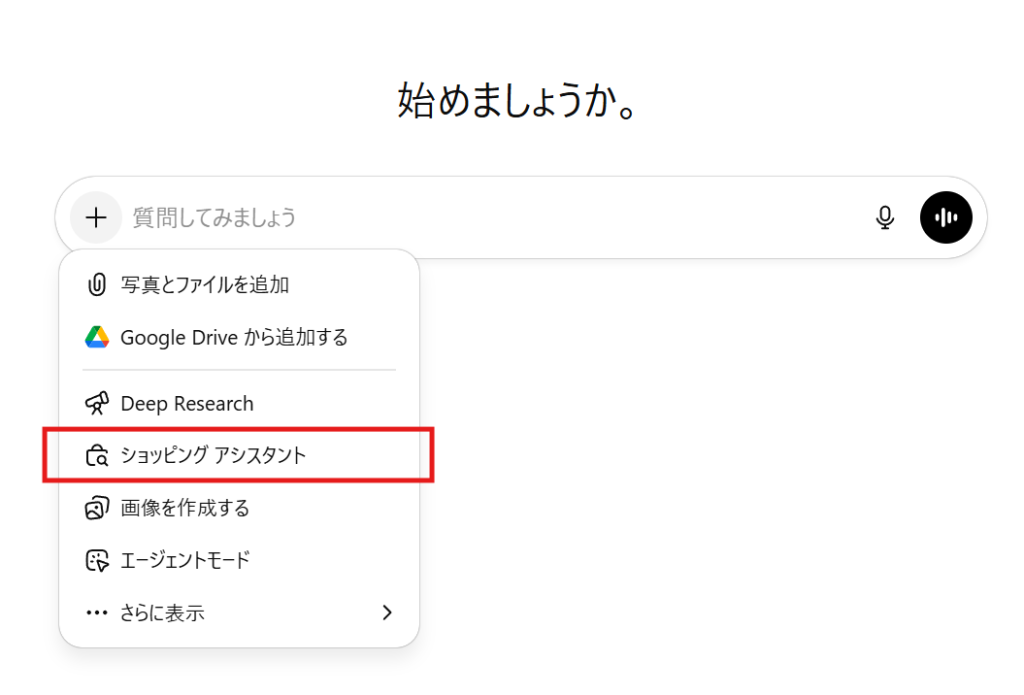Open Deep Research from the menu
Screen dimensions: 1024x695
(x=187, y=404)
